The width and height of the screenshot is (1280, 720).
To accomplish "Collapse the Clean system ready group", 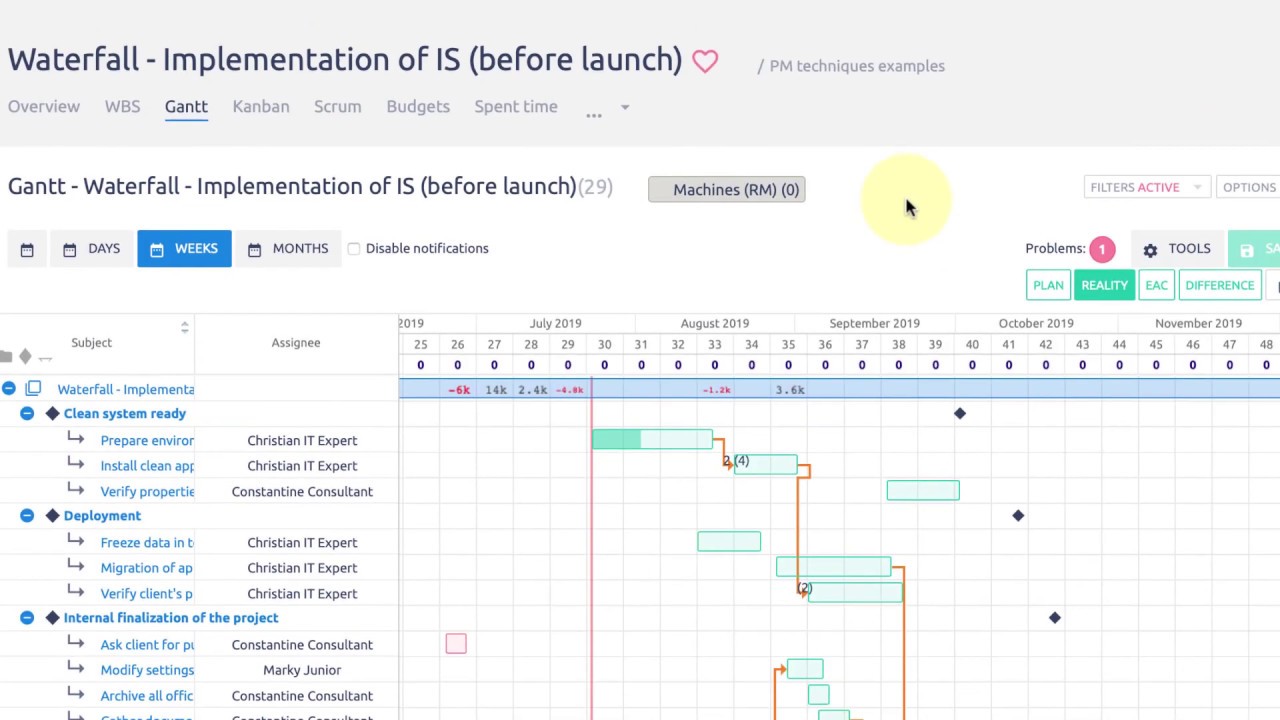I will click(x=27, y=414).
